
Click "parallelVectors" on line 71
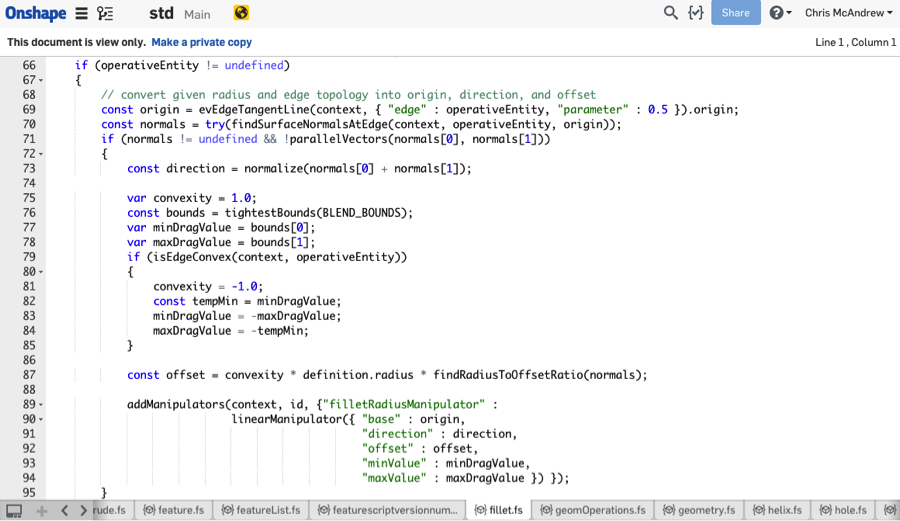pos(339,139)
